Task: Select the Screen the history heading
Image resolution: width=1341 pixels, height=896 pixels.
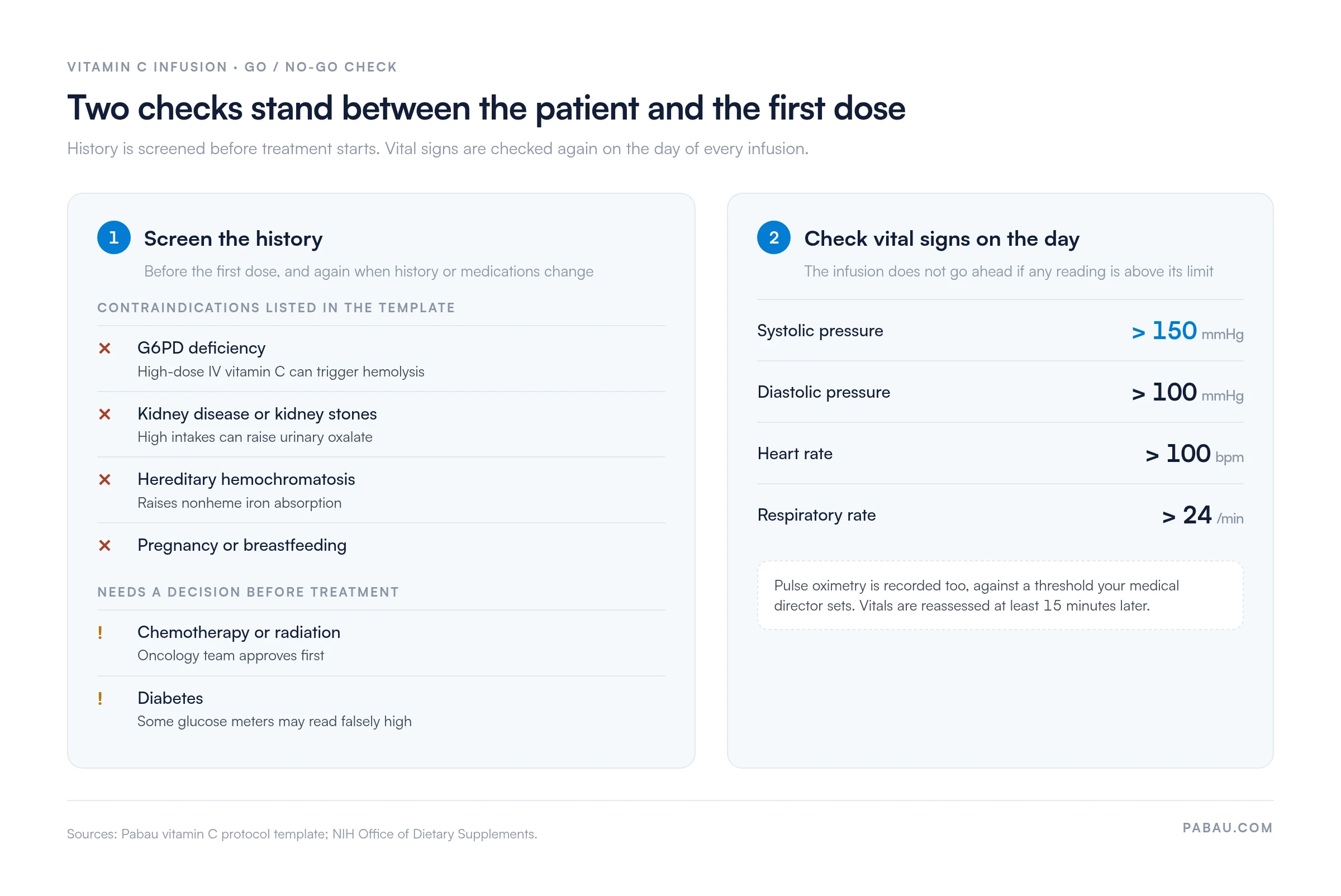Action: pyautogui.click(x=233, y=239)
